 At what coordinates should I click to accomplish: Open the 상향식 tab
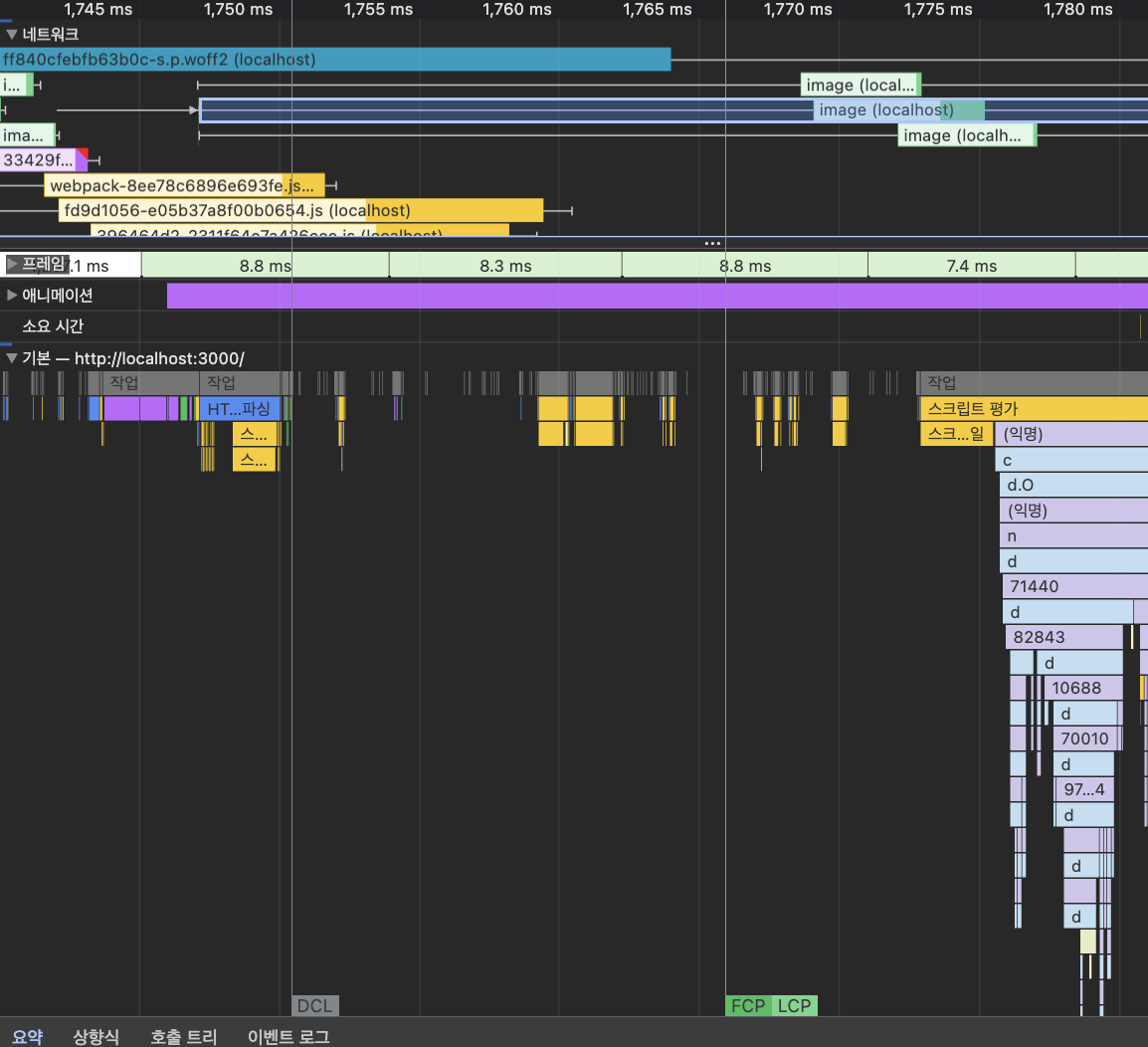coord(96,1036)
